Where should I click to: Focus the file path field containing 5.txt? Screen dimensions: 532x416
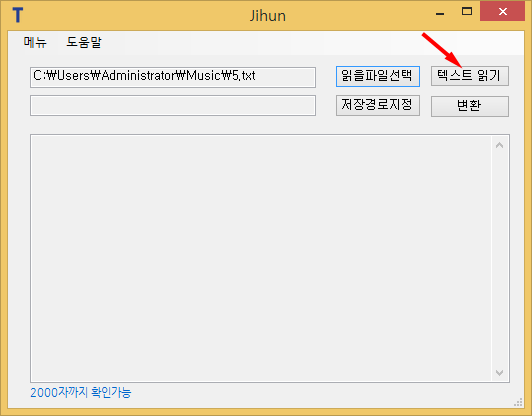[173, 77]
